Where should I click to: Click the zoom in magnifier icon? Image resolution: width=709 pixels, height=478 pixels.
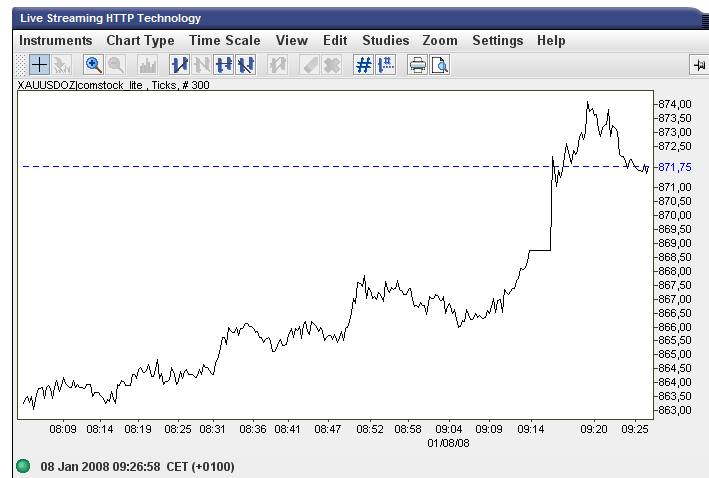[94, 65]
